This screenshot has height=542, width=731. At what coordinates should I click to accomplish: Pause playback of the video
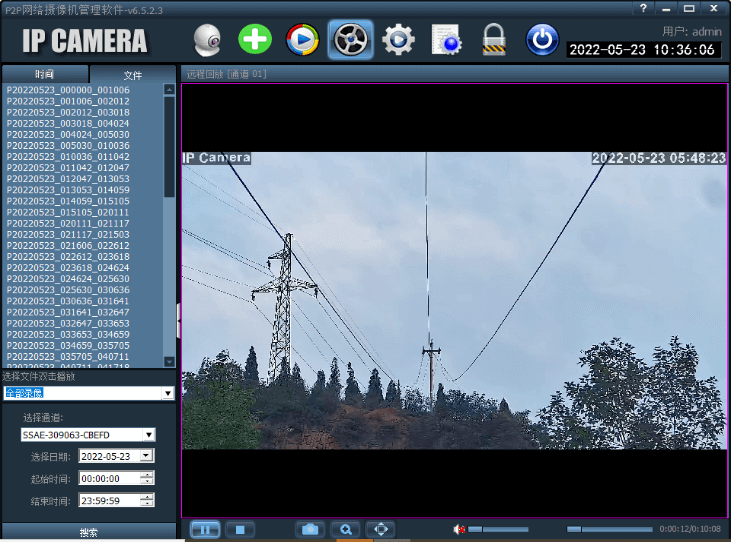tap(204, 529)
